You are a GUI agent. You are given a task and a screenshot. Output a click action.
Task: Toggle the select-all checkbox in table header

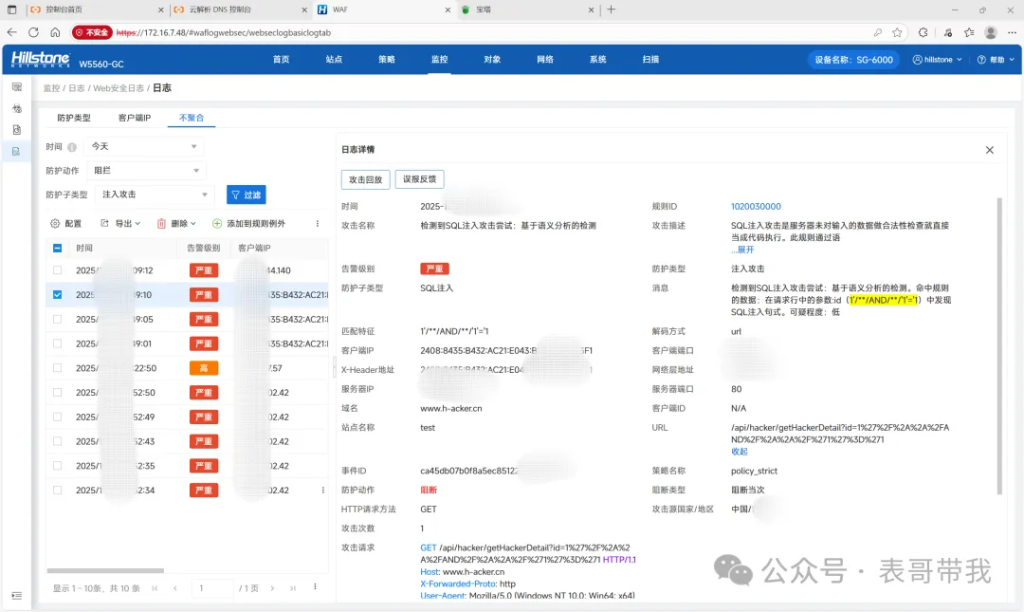coord(57,248)
